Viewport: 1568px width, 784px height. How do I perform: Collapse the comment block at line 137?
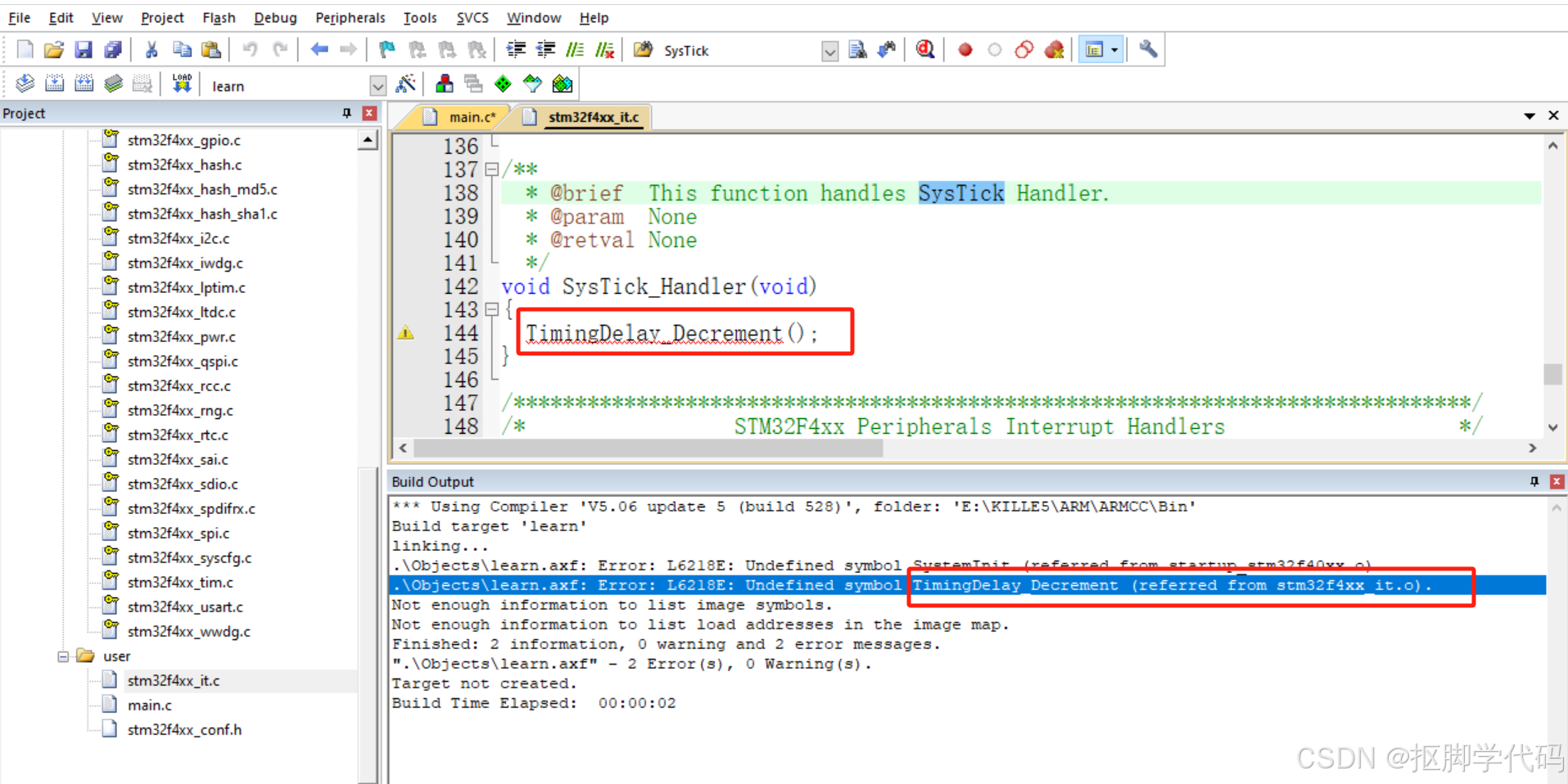click(491, 169)
